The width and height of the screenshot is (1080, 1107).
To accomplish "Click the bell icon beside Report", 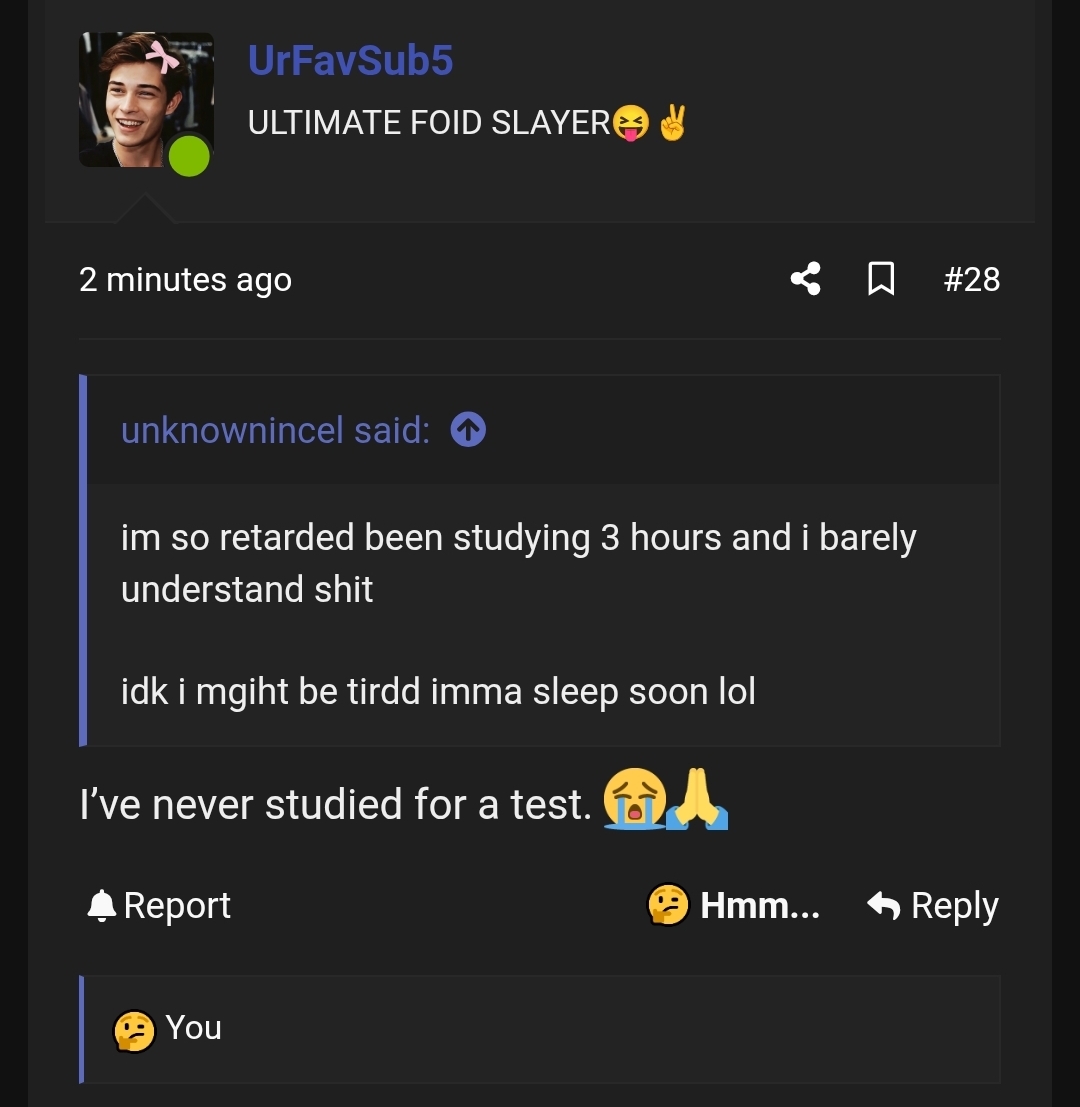I will (x=101, y=906).
